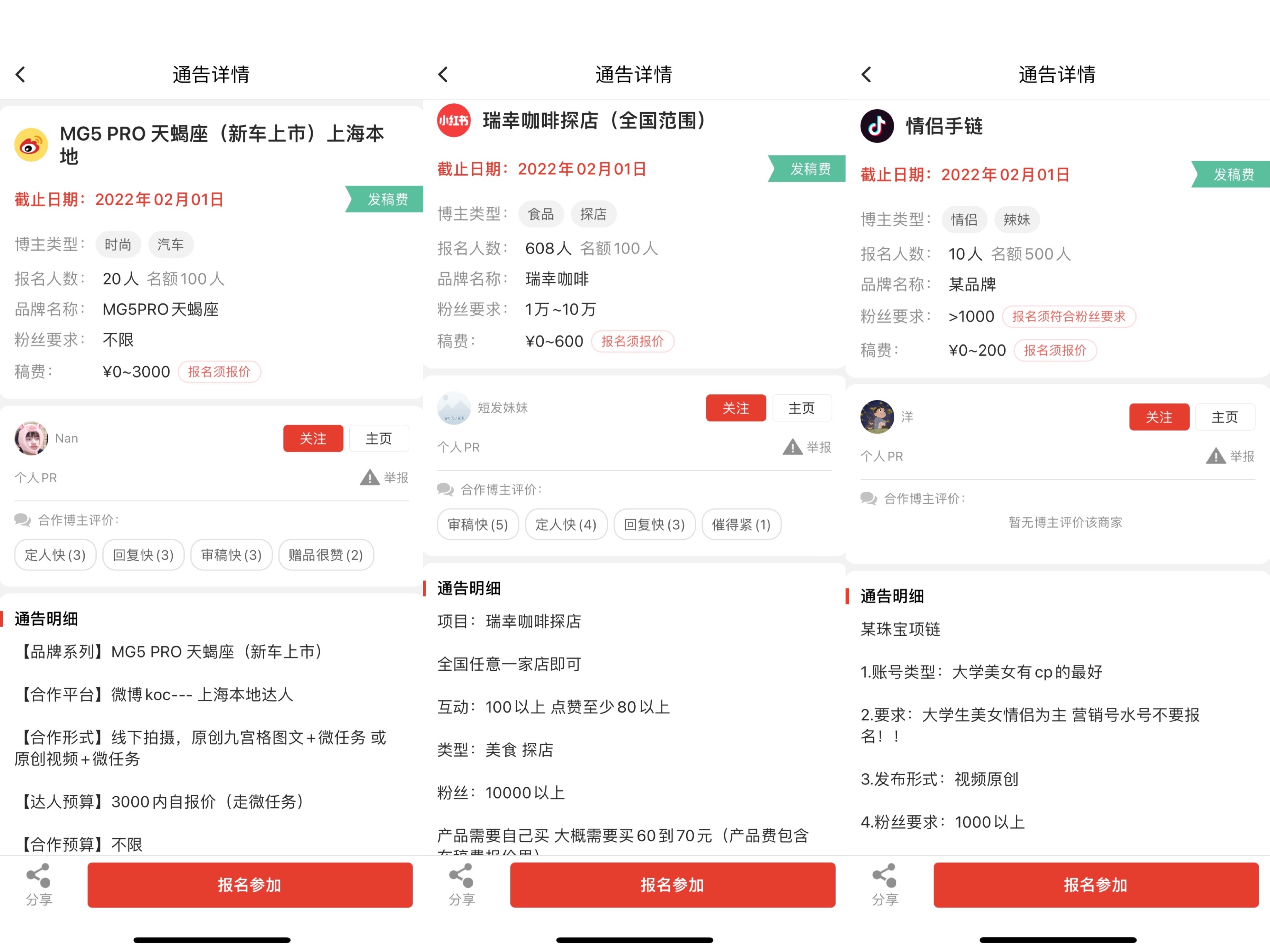Screen dimensions: 1270x952
Task: Select the 探店 blogger type tag
Action: [594, 214]
